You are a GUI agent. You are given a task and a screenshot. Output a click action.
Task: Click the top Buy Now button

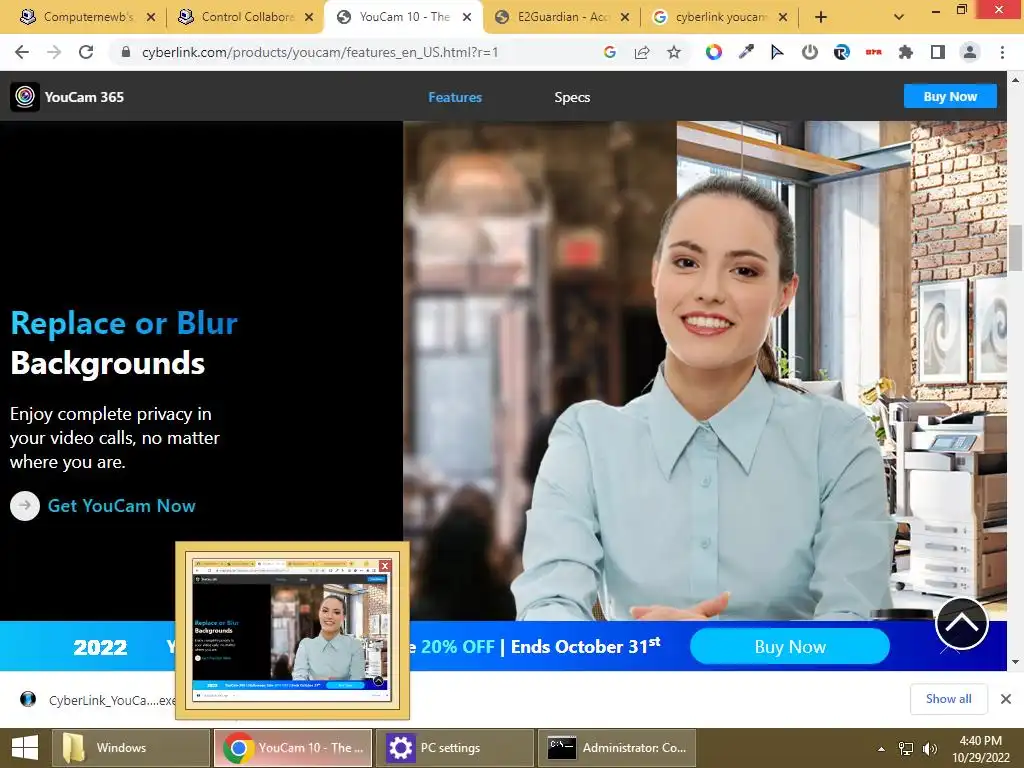point(950,97)
